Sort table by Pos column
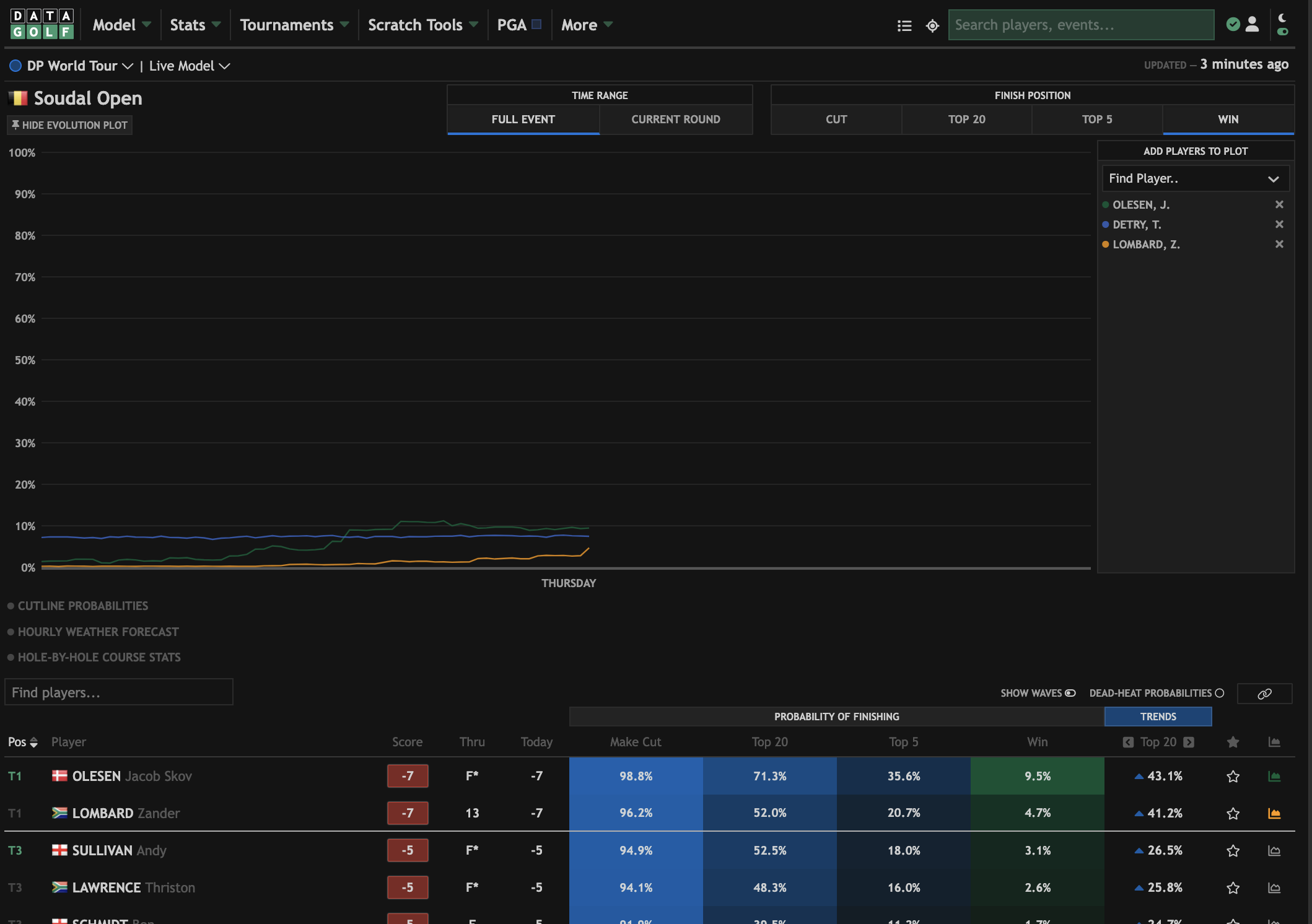The width and height of the screenshot is (1312, 924). click(x=23, y=742)
